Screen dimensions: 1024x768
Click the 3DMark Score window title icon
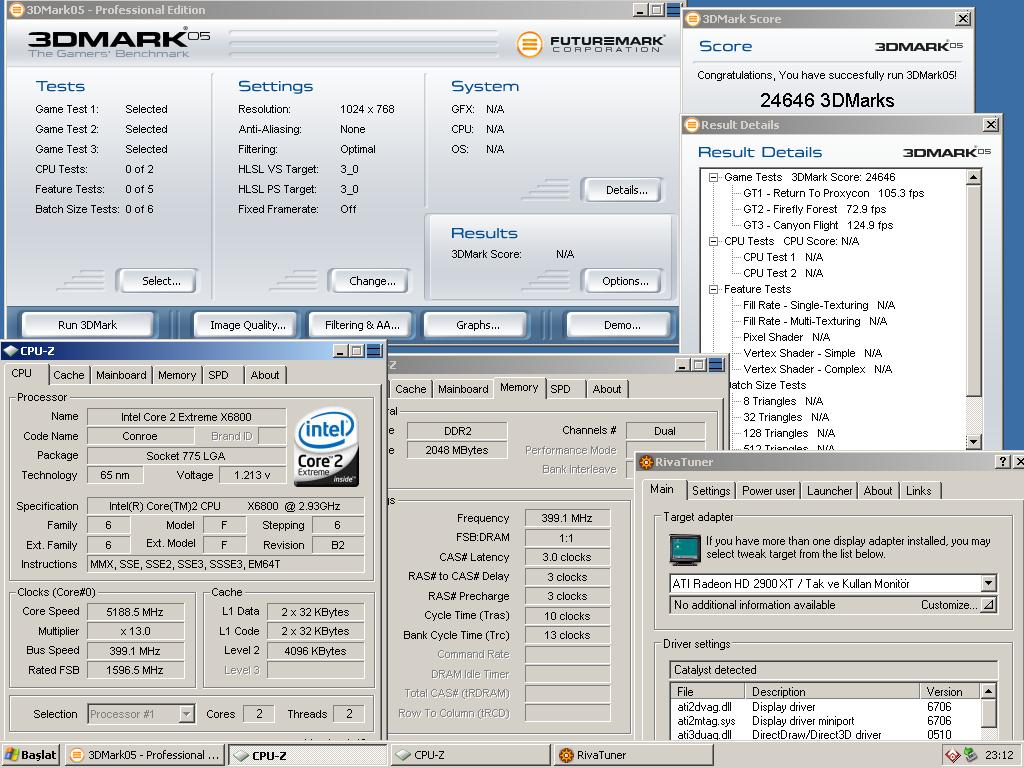694,19
